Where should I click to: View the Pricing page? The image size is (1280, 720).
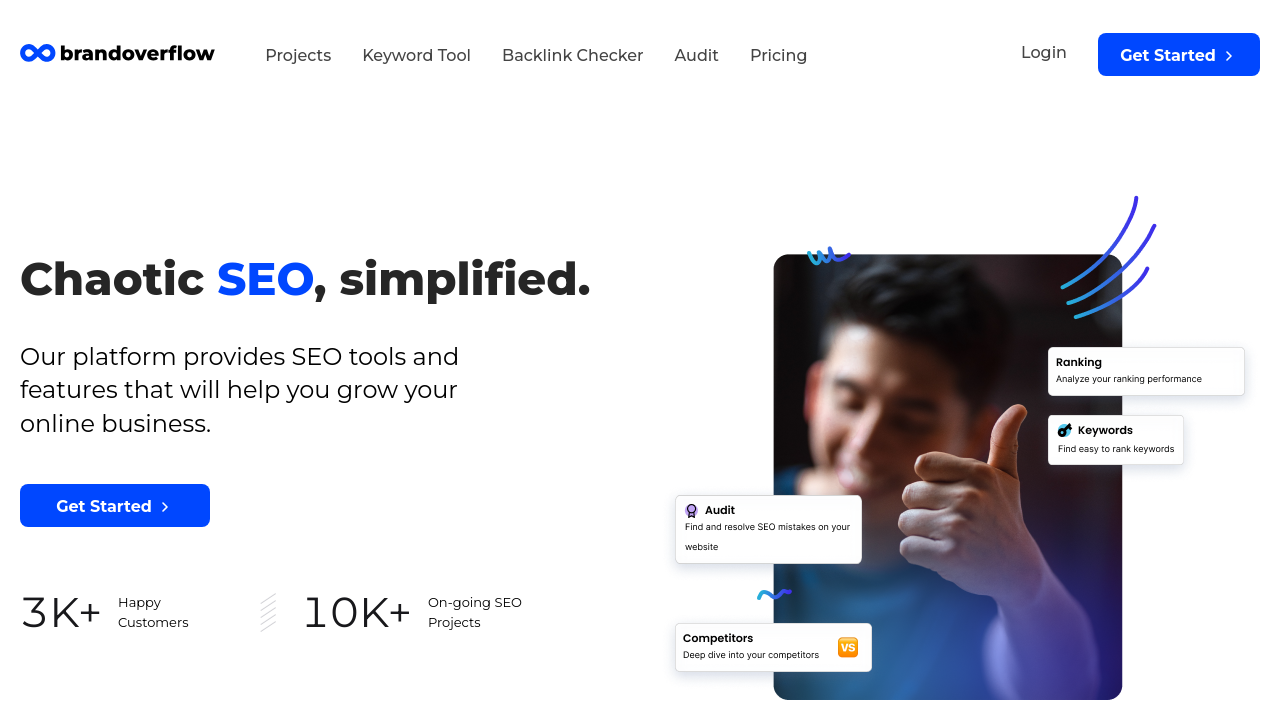pyautogui.click(x=778, y=55)
